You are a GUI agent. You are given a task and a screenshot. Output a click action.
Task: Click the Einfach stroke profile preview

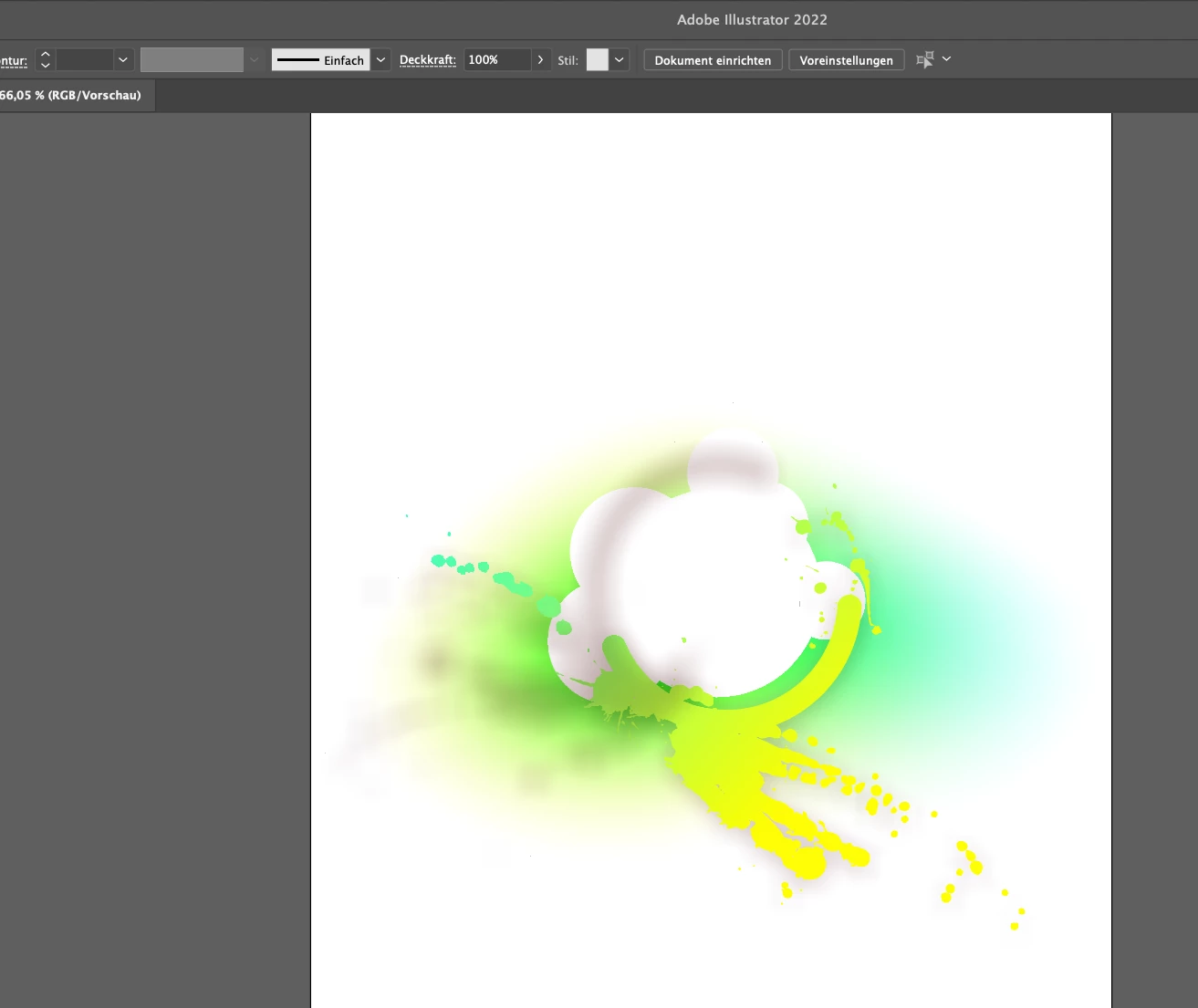[321, 60]
